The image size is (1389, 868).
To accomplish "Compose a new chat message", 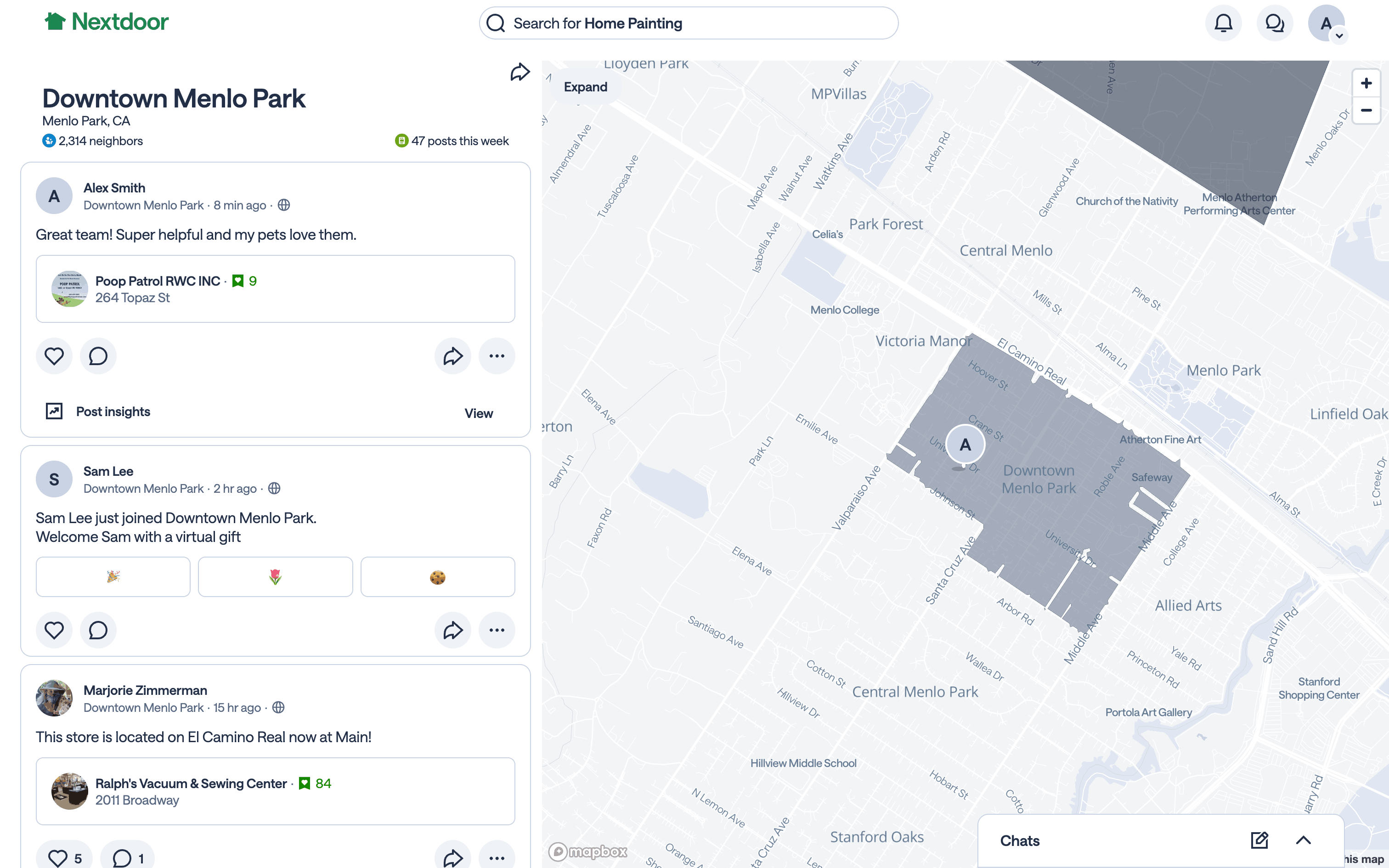I will pyautogui.click(x=1259, y=840).
